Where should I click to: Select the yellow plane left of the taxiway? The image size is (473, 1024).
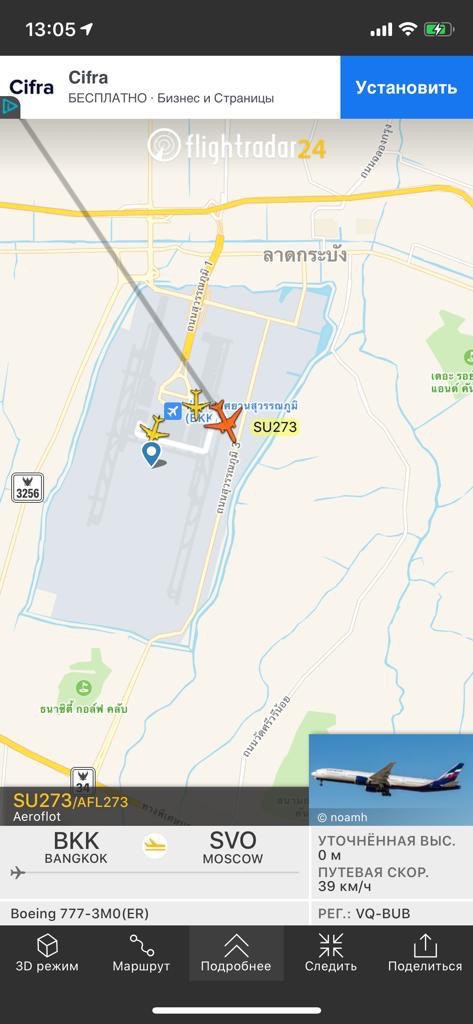pos(155,428)
